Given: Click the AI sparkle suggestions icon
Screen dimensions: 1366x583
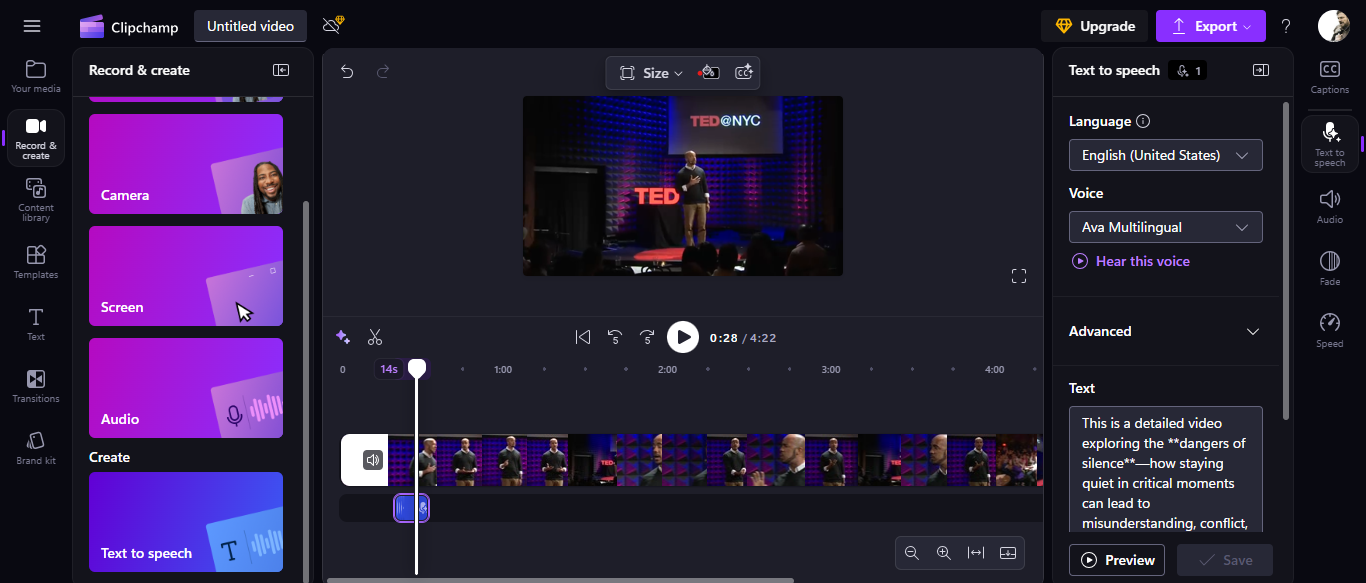Looking at the screenshot, I should (x=342, y=337).
